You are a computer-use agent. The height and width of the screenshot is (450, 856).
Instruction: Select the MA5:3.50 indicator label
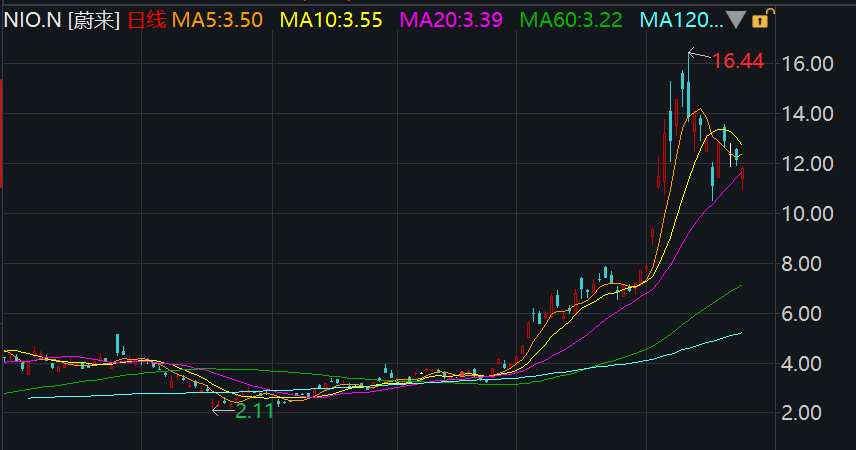tap(217, 20)
